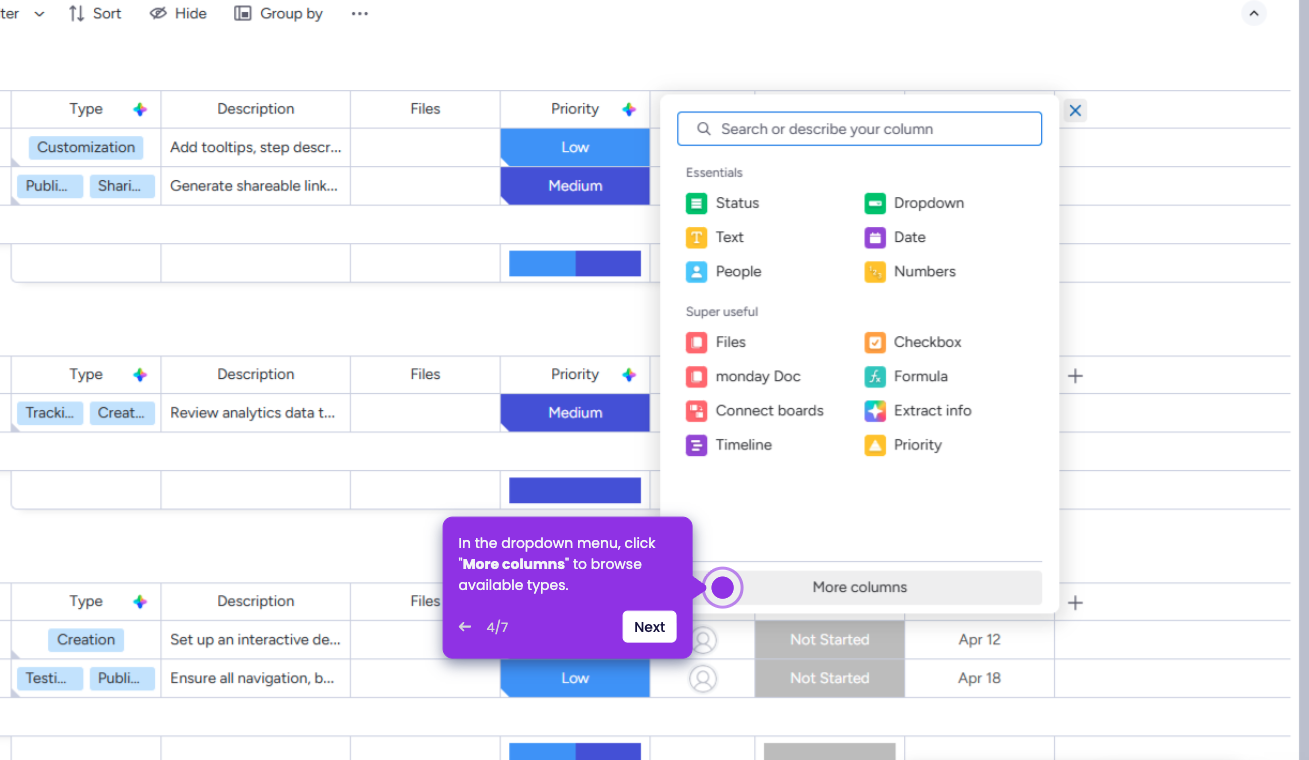Click person avatar in Not Started Apr 12 row
Screen dimensions: 1309x760
703,640
